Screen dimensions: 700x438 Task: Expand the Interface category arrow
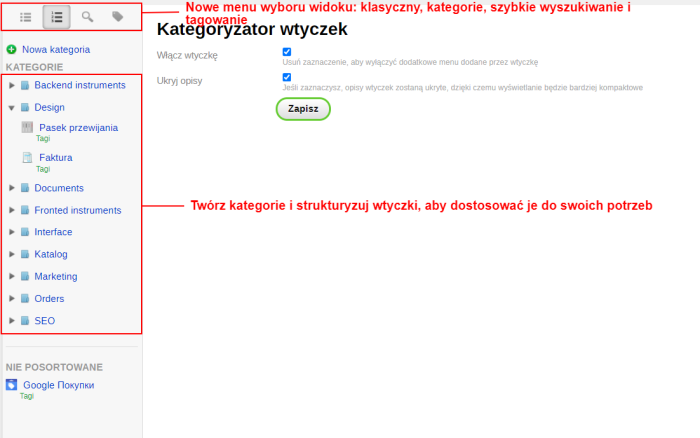coord(12,232)
